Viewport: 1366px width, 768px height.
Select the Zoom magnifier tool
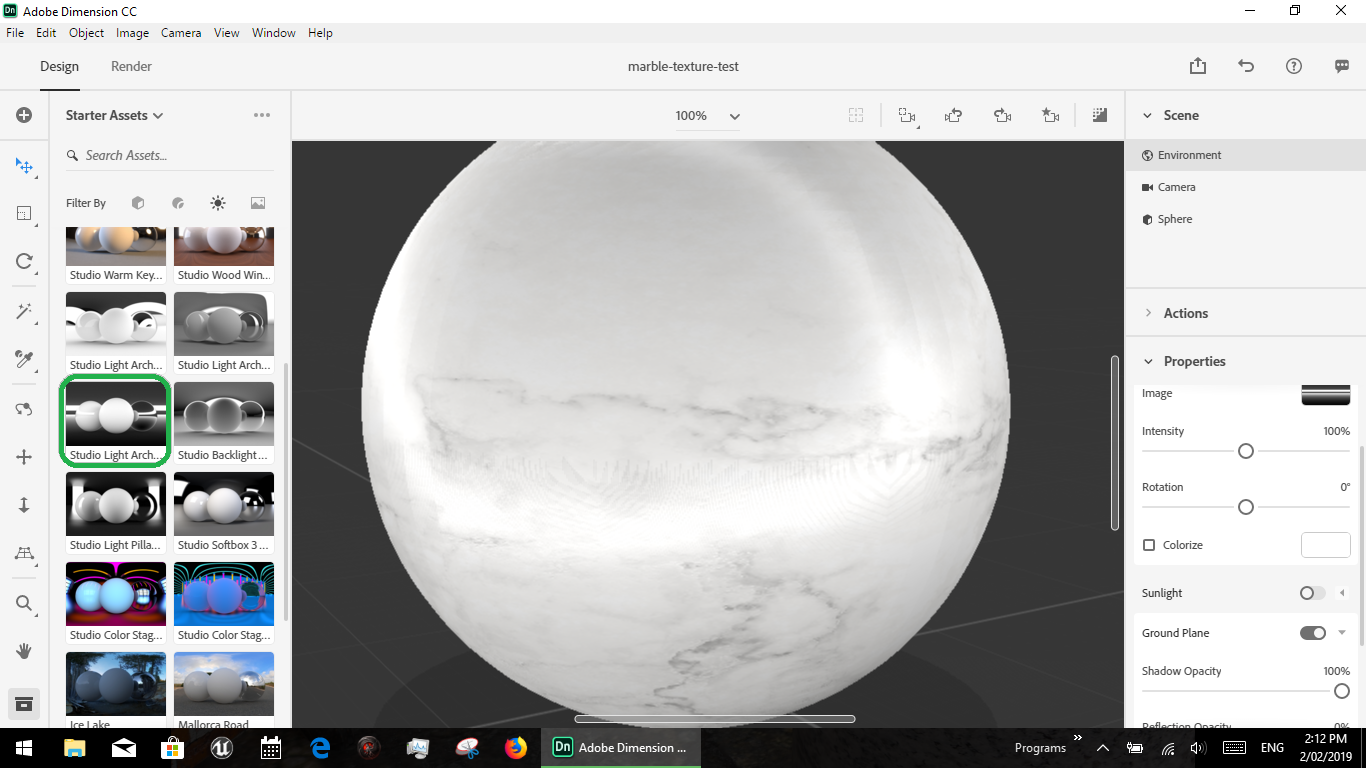click(x=24, y=603)
